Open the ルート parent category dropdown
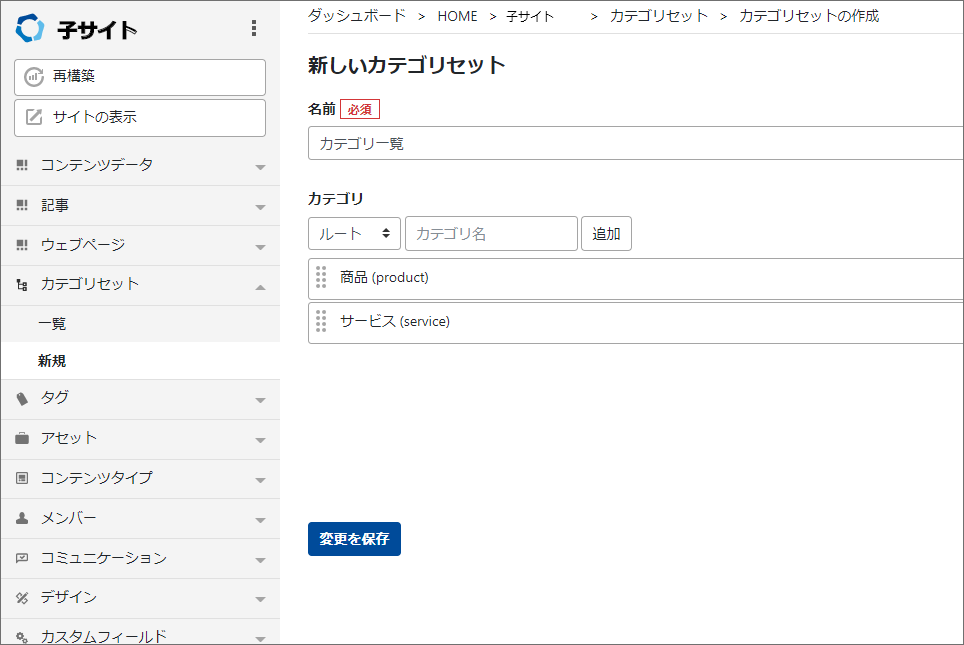The image size is (964, 645). coord(354,234)
